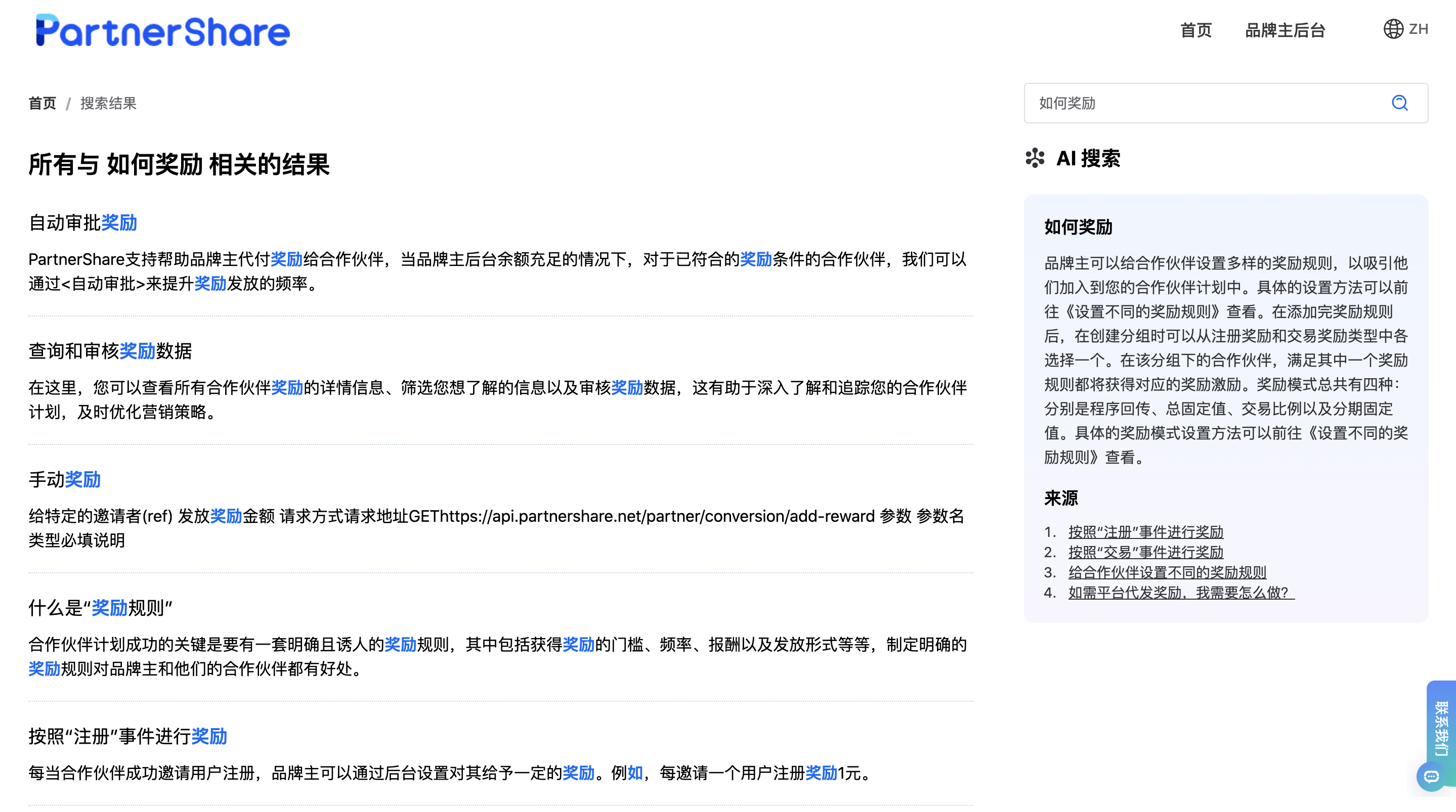Click the PartnerShare logo
Viewport: 1456px width, 812px height.
coord(162,32)
